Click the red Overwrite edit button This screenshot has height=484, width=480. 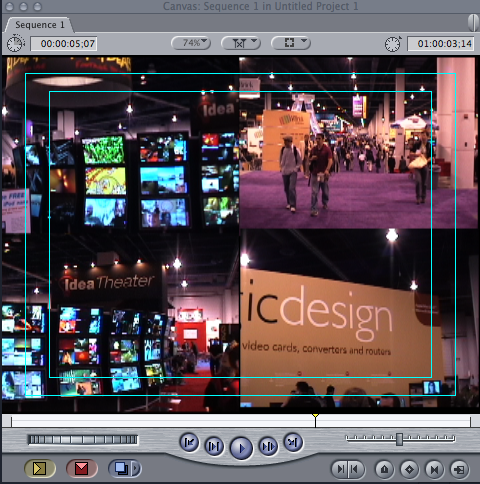pos(82,468)
